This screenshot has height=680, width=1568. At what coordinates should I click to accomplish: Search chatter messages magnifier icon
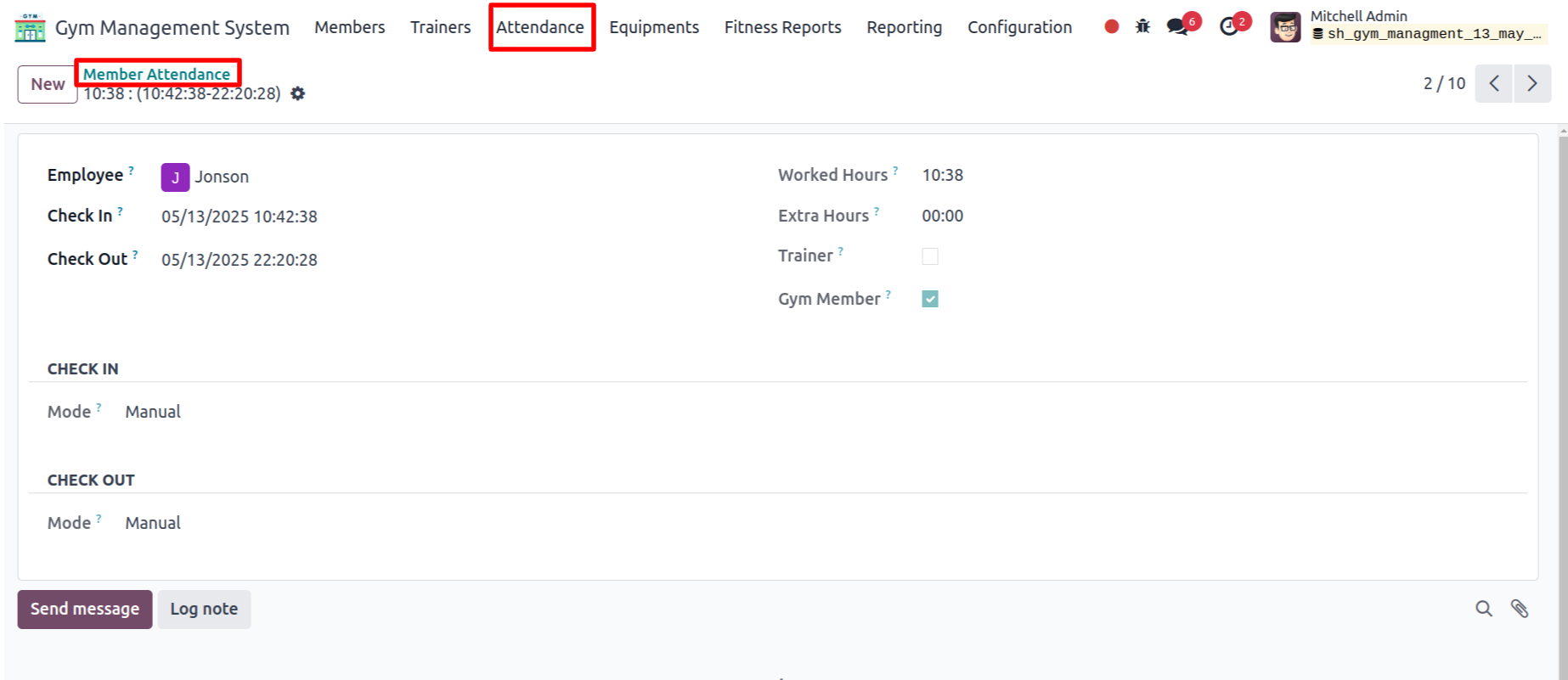(x=1484, y=609)
